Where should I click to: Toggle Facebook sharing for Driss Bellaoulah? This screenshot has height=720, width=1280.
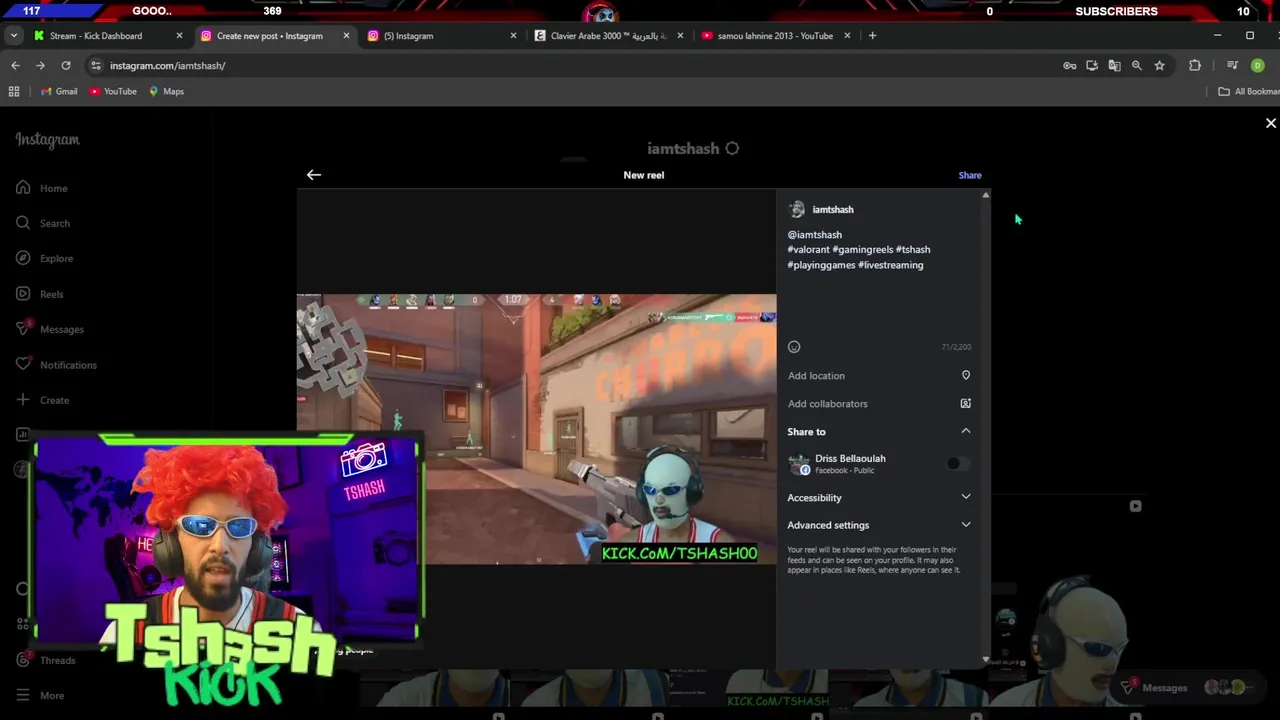[x=958, y=464]
